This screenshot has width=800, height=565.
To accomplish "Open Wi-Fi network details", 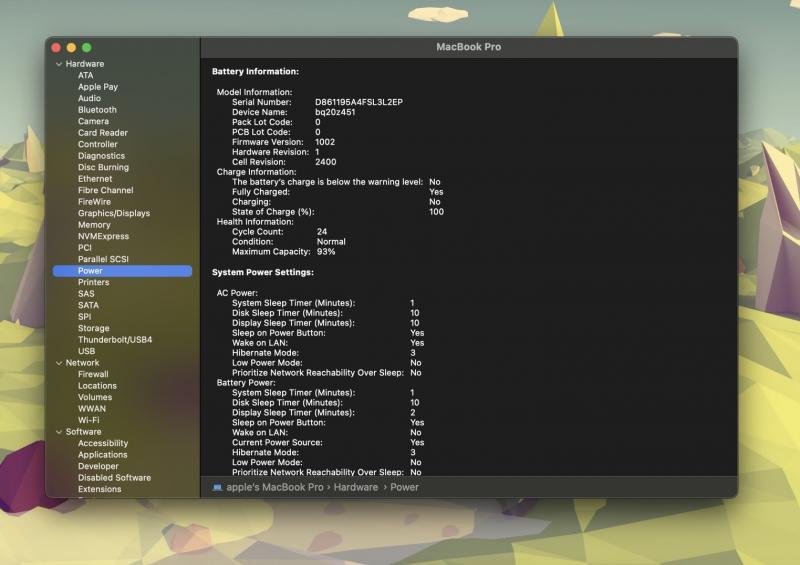I will pyautogui.click(x=89, y=420).
